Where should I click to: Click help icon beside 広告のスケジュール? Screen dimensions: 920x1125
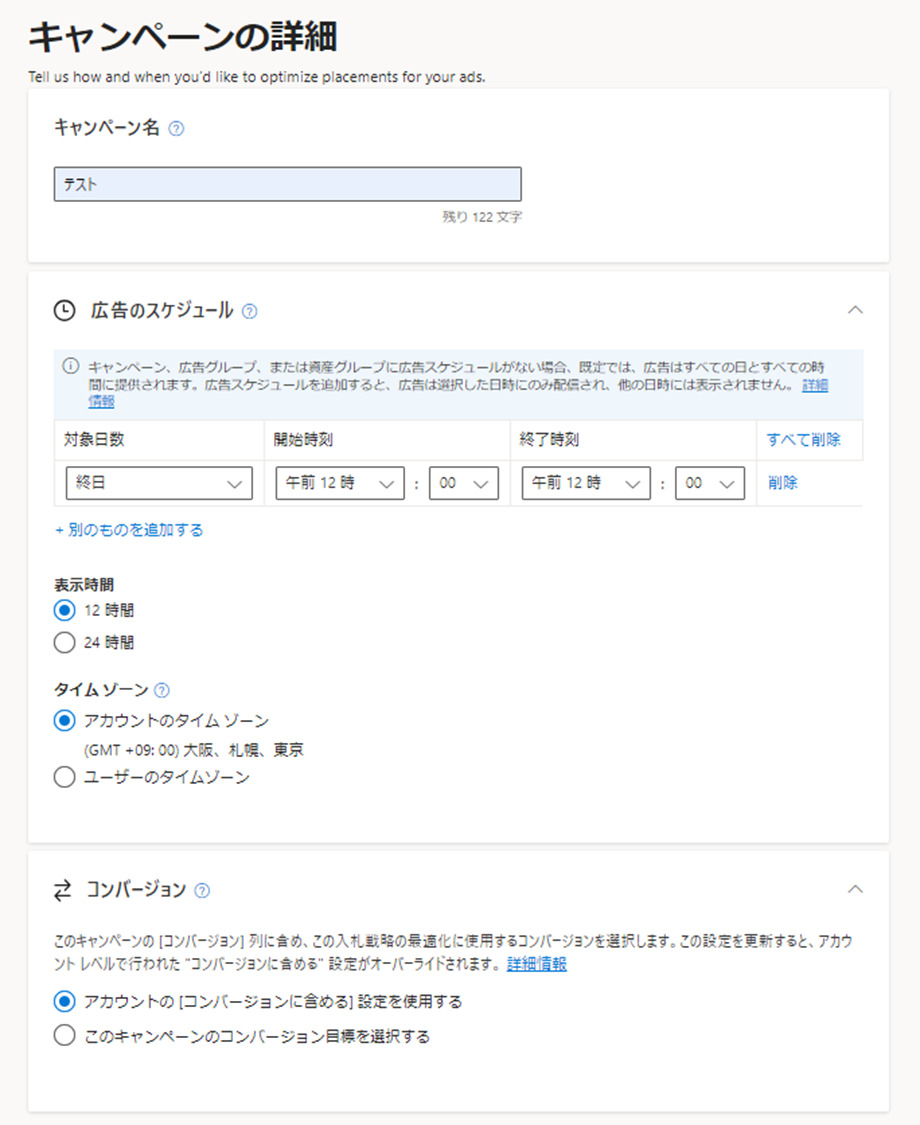pos(250,311)
